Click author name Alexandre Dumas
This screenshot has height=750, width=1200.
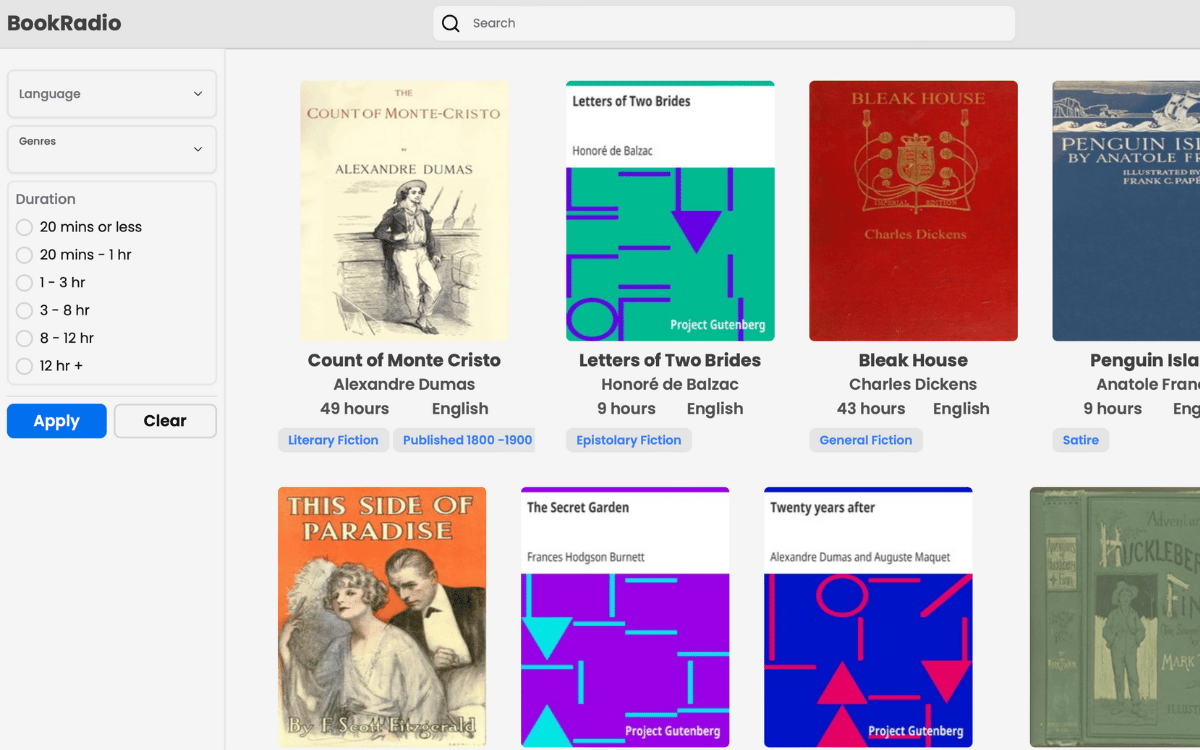point(404,384)
